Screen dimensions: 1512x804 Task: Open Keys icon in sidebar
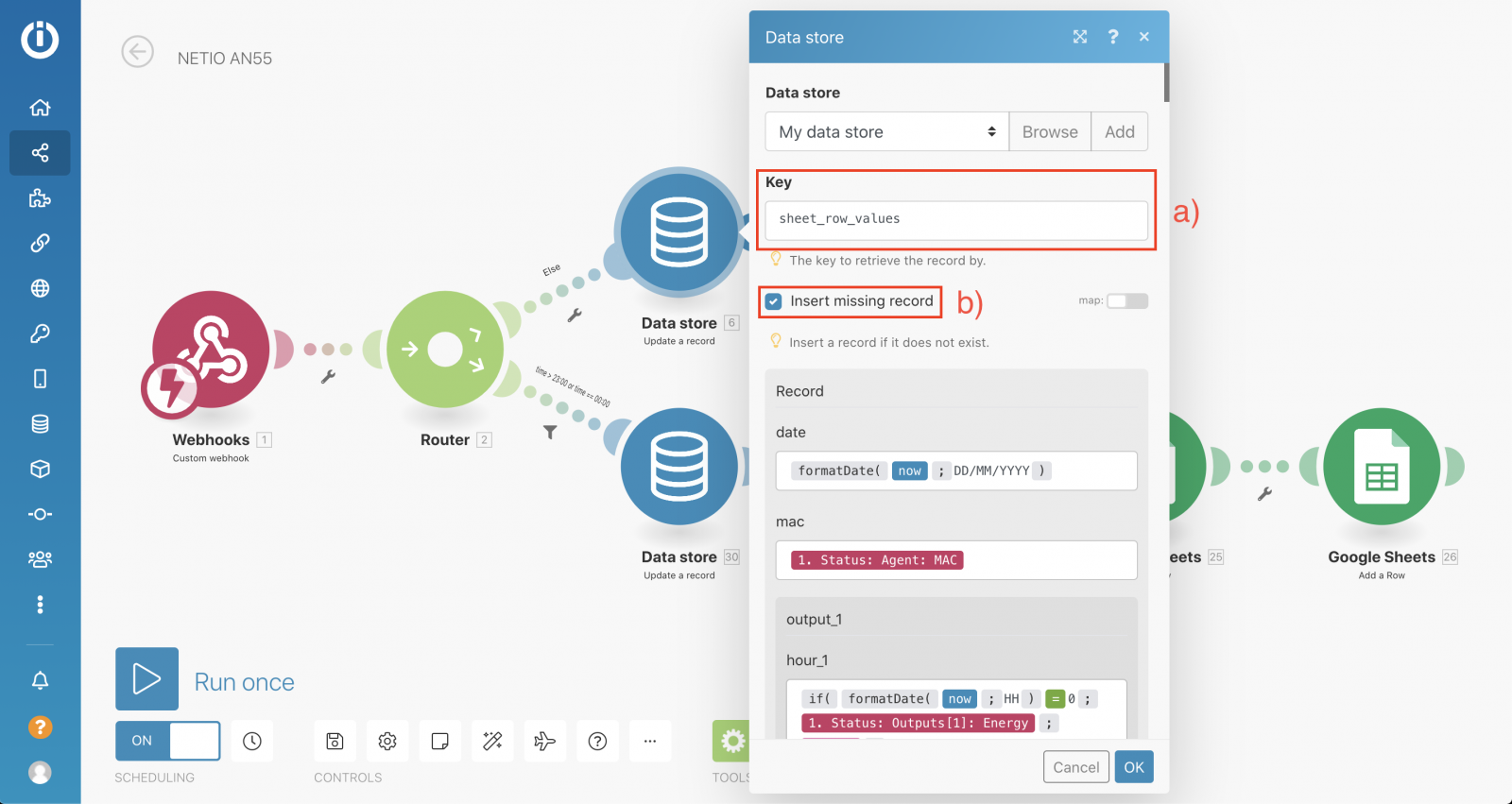pos(40,334)
